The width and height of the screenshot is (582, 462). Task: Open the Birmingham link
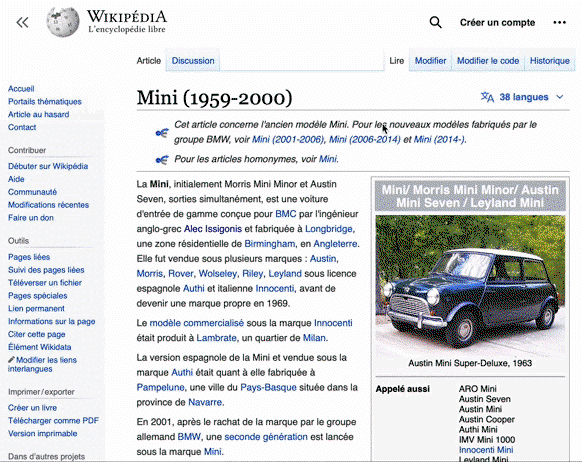point(270,244)
